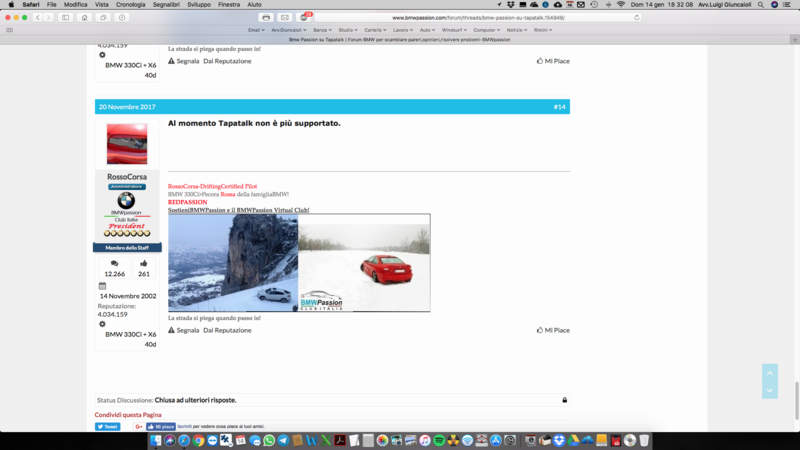Email this page via the envelope icon
The image size is (800, 450).
285,17
